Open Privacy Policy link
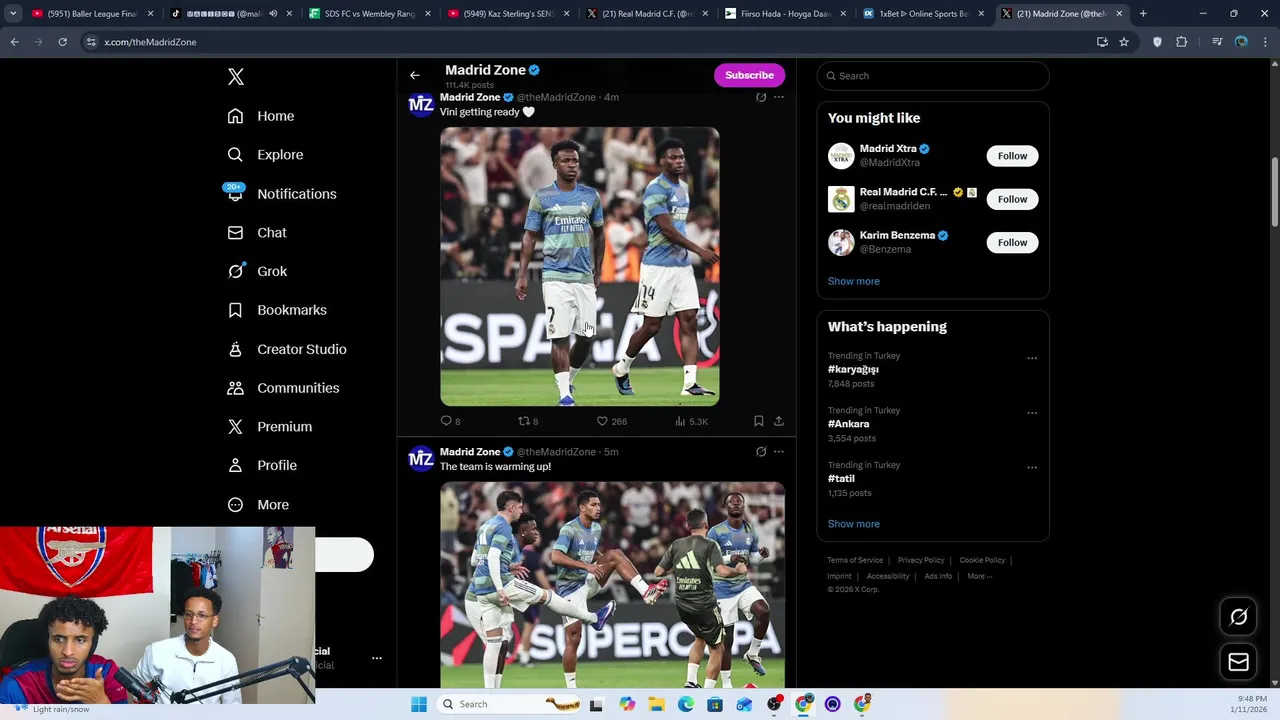The width and height of the screenshot is (1280, 720). coord(921,560)
